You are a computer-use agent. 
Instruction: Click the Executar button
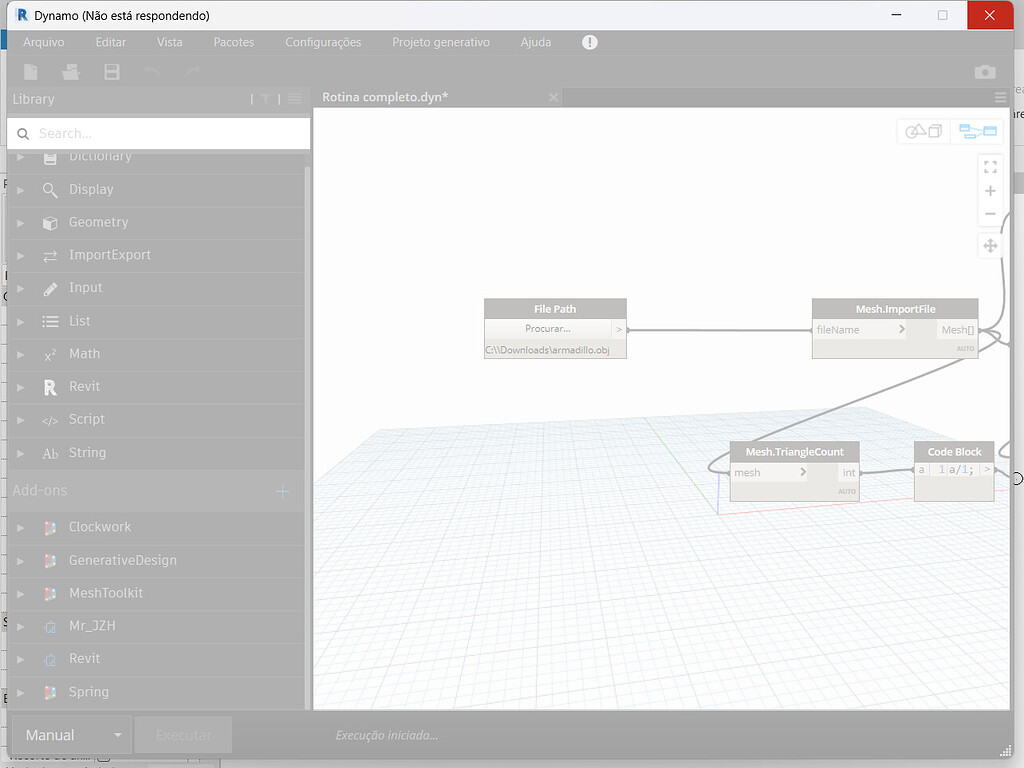[x=183, y=734]
